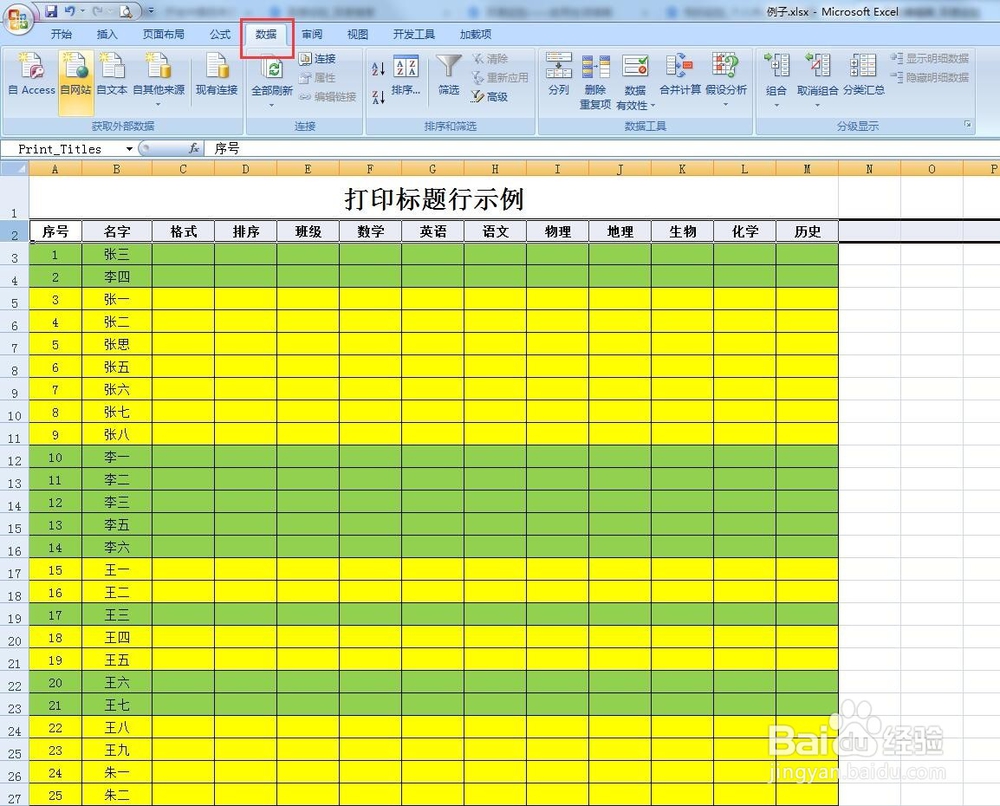The height and width of the screenshot is (806, 1000).
Task: Select header cell 历史
Action: (x=807, y=231)
